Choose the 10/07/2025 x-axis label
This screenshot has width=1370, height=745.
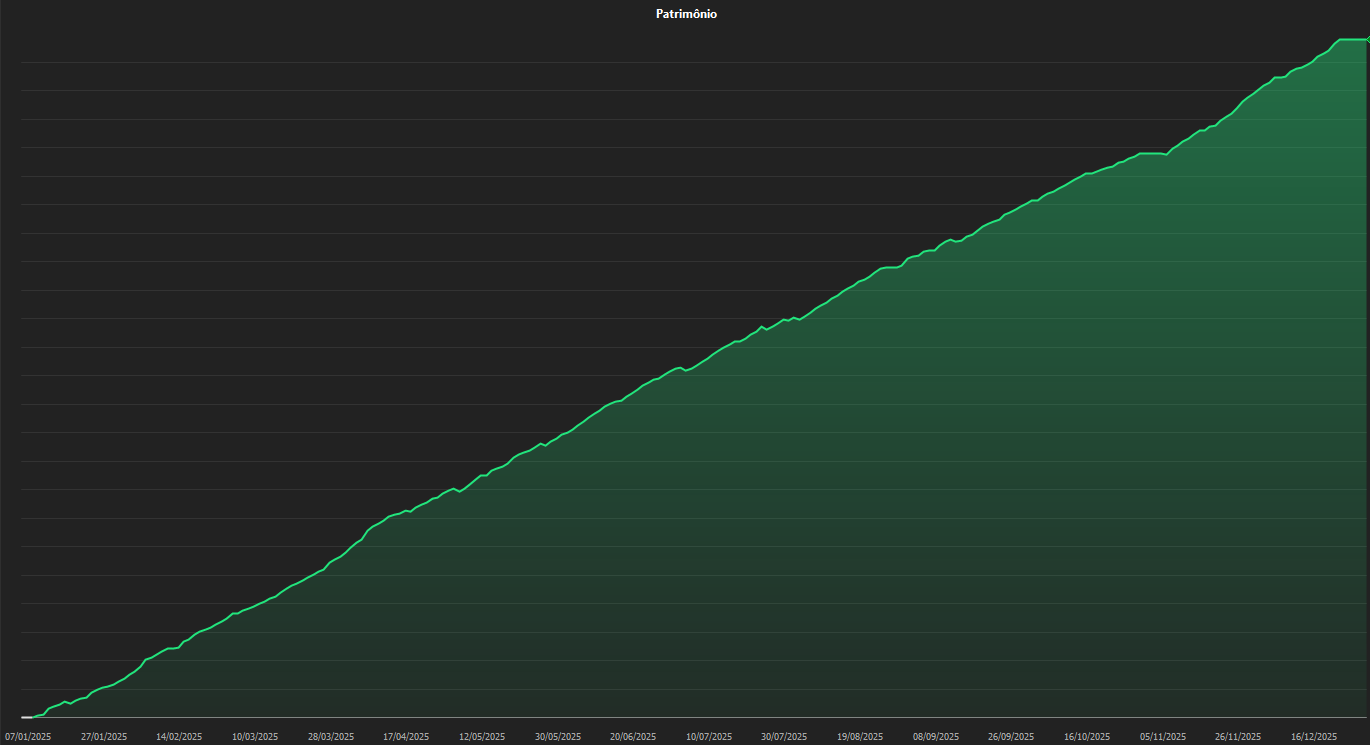tap(709, 737)
